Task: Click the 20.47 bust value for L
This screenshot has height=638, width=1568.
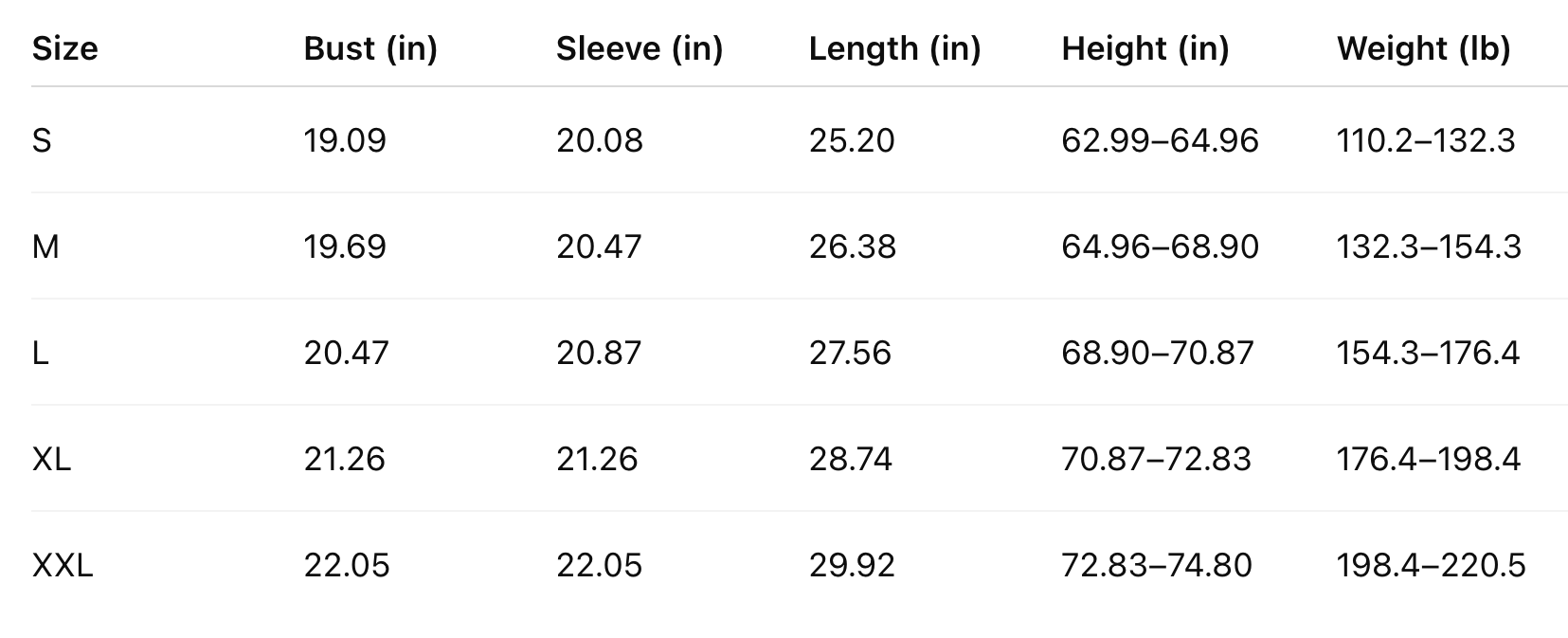Action: tap(346, 353)
